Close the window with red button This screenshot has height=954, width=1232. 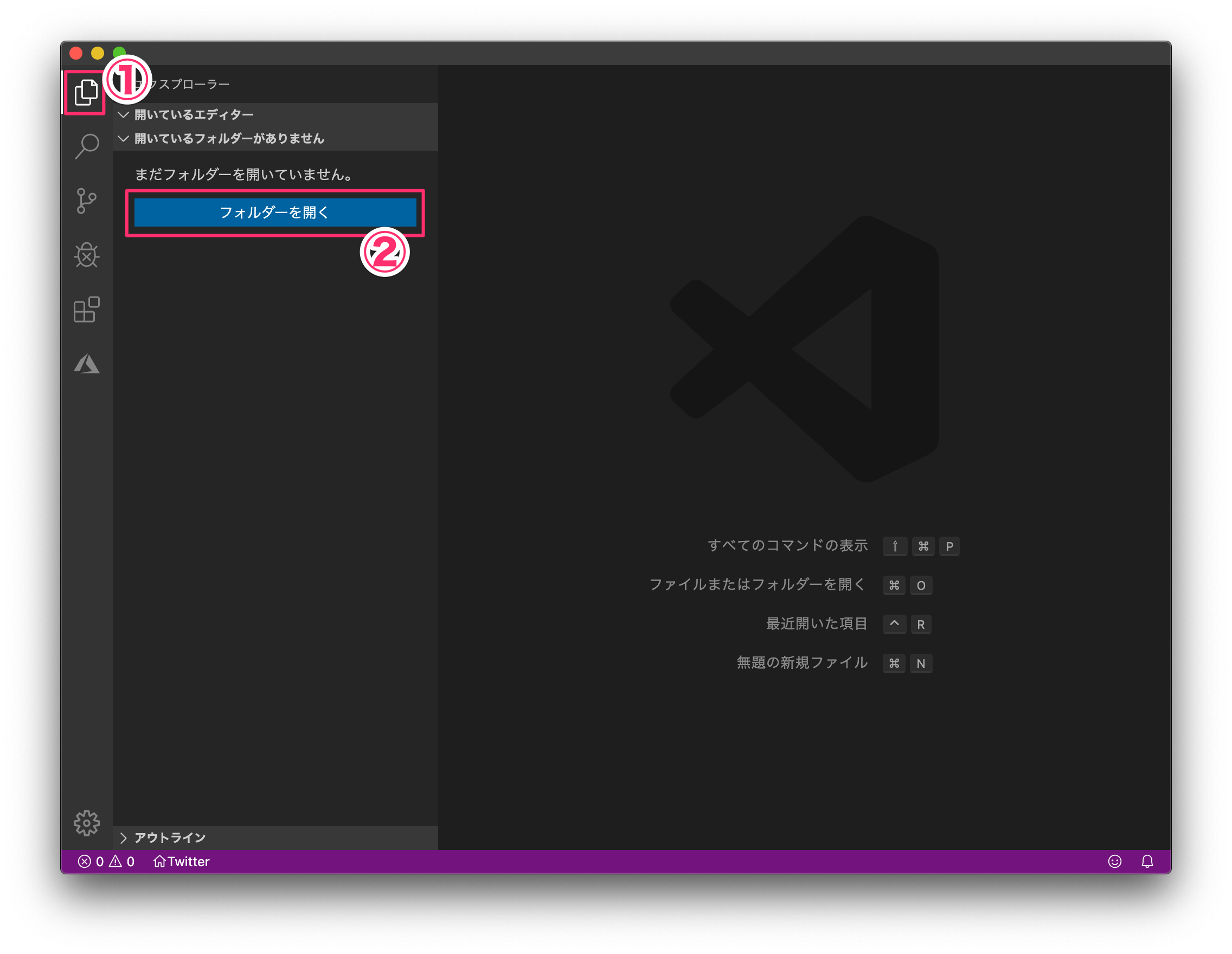(x=76, y=53)
